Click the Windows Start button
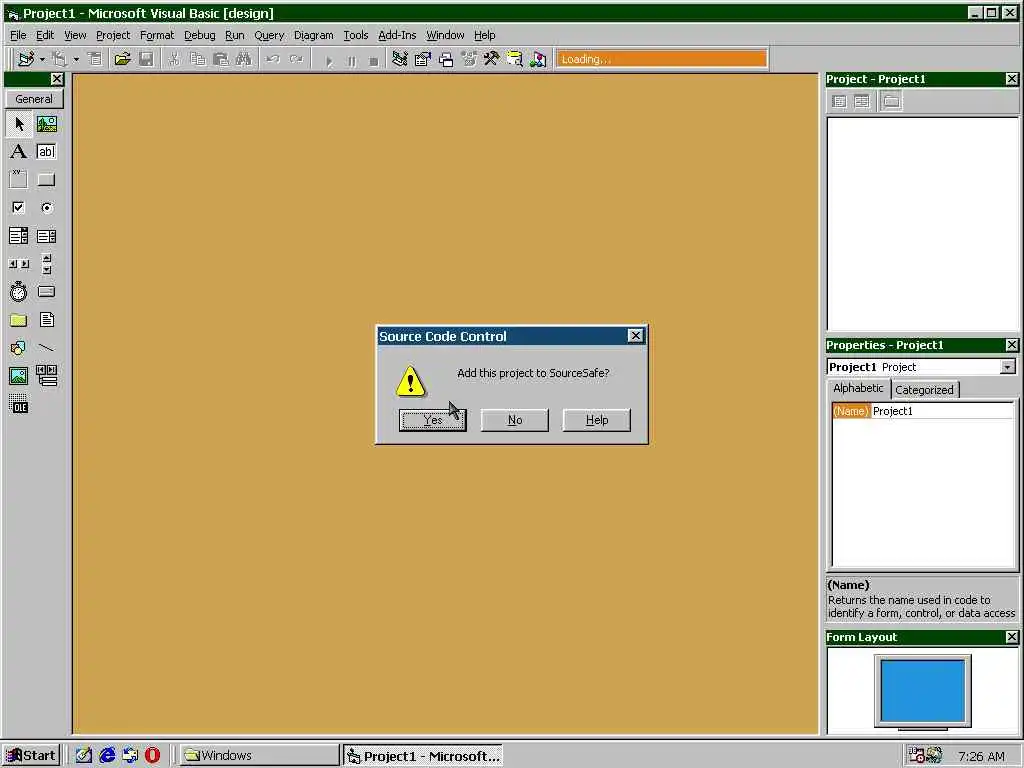The image size is (1024, 768). click(x=31, y=756)
